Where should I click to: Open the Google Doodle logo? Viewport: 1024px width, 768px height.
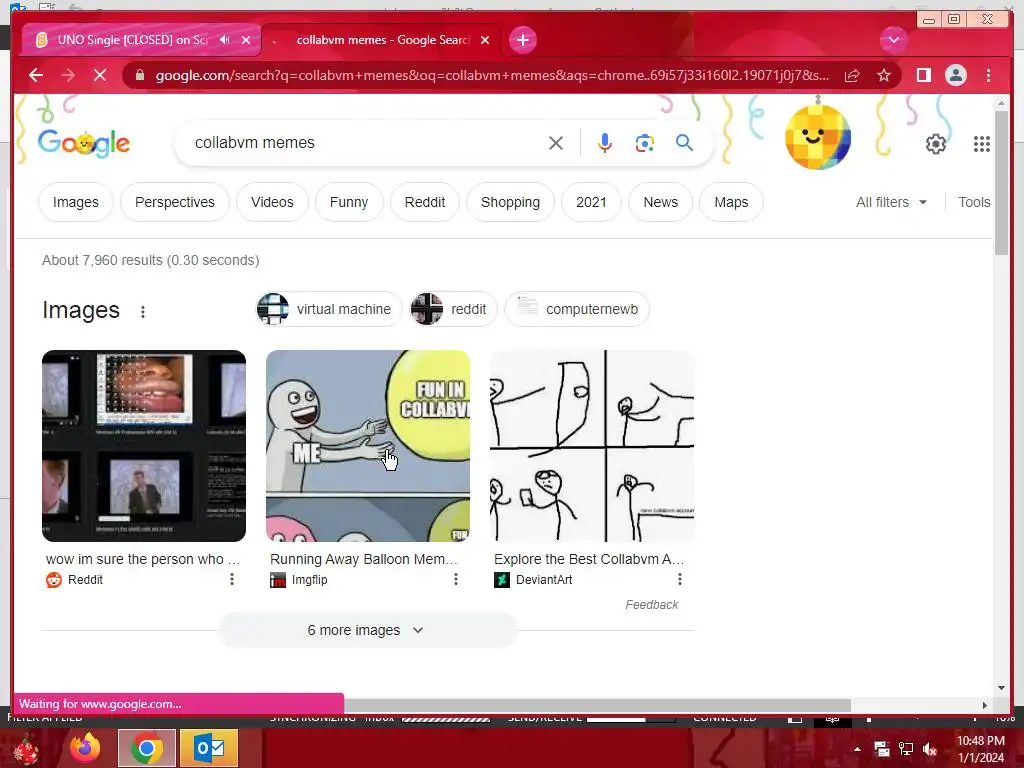[x=84, y=142]
